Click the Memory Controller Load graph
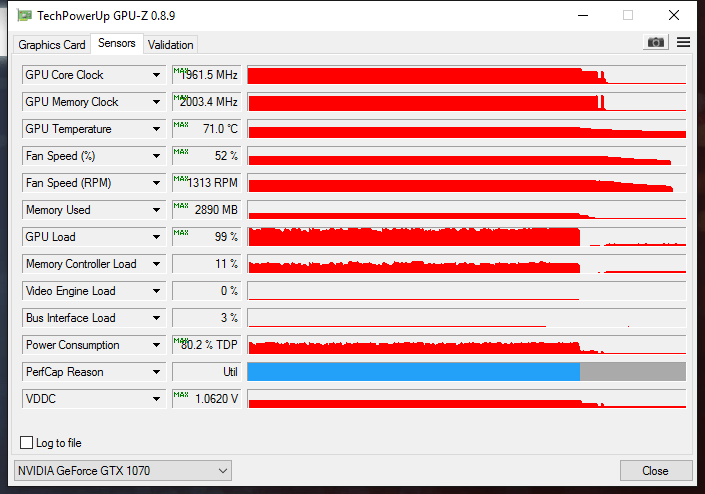Image resolution: width=705 pixels, height=494 pixels. point(467,264)
